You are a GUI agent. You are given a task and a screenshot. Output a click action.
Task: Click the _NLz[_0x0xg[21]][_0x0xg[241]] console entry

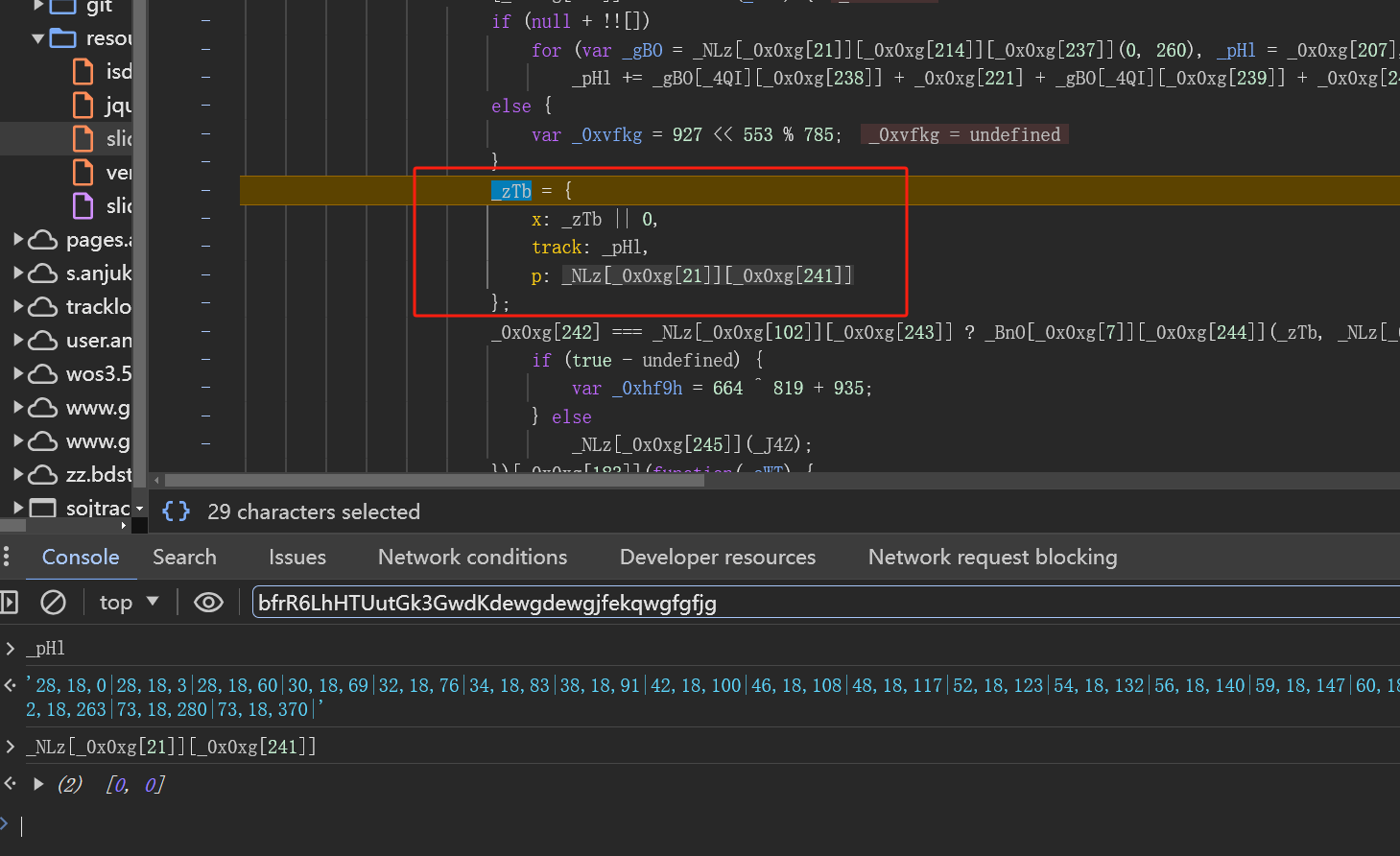[x=171, y=746]
